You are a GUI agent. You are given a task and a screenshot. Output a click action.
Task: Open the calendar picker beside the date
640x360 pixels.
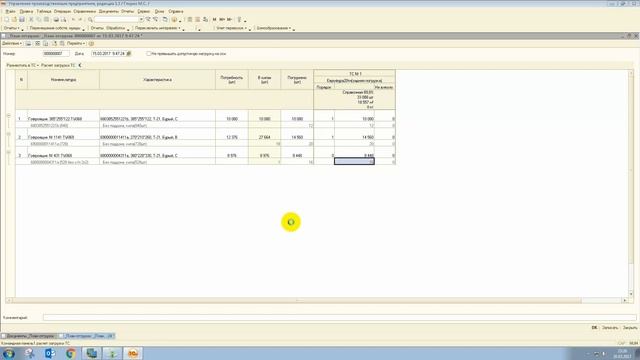coord(129,53)
